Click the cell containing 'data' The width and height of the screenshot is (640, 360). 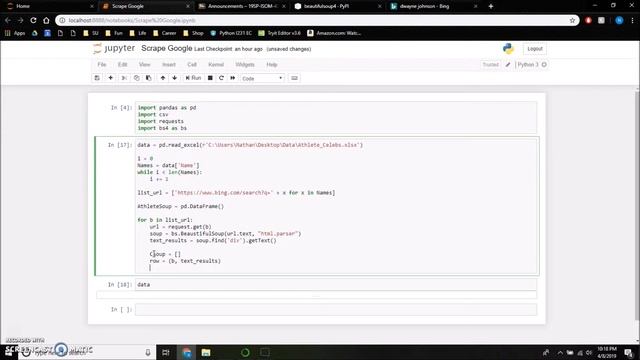tap(336, 284)
